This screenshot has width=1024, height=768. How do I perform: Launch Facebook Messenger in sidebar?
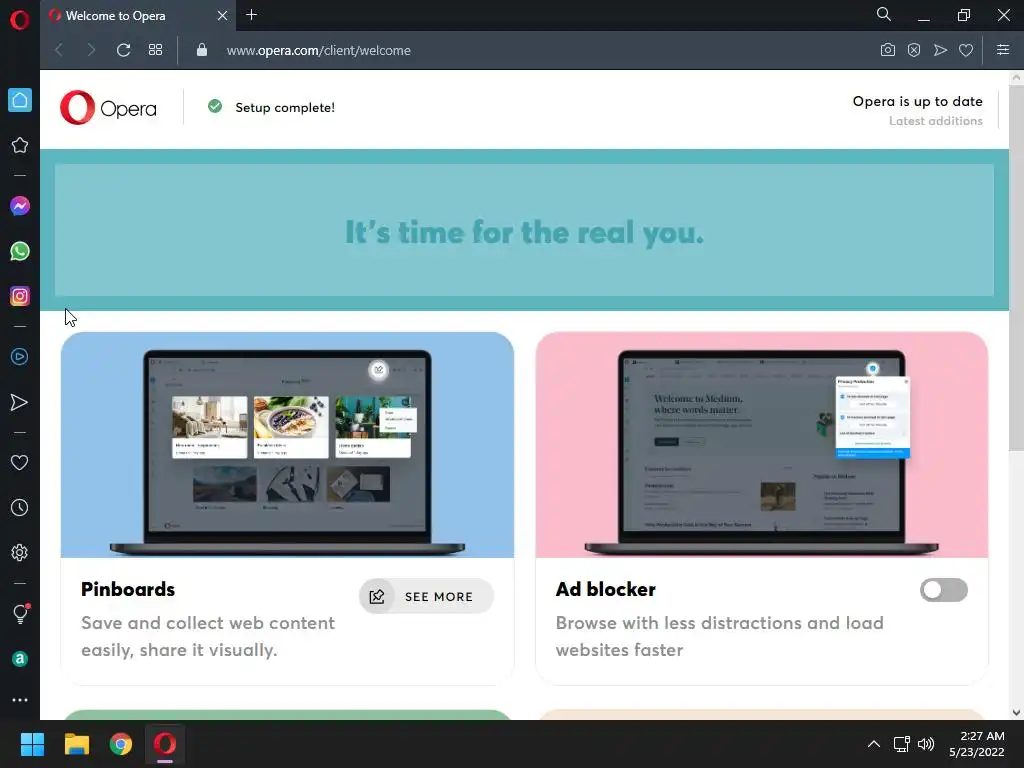20,206
